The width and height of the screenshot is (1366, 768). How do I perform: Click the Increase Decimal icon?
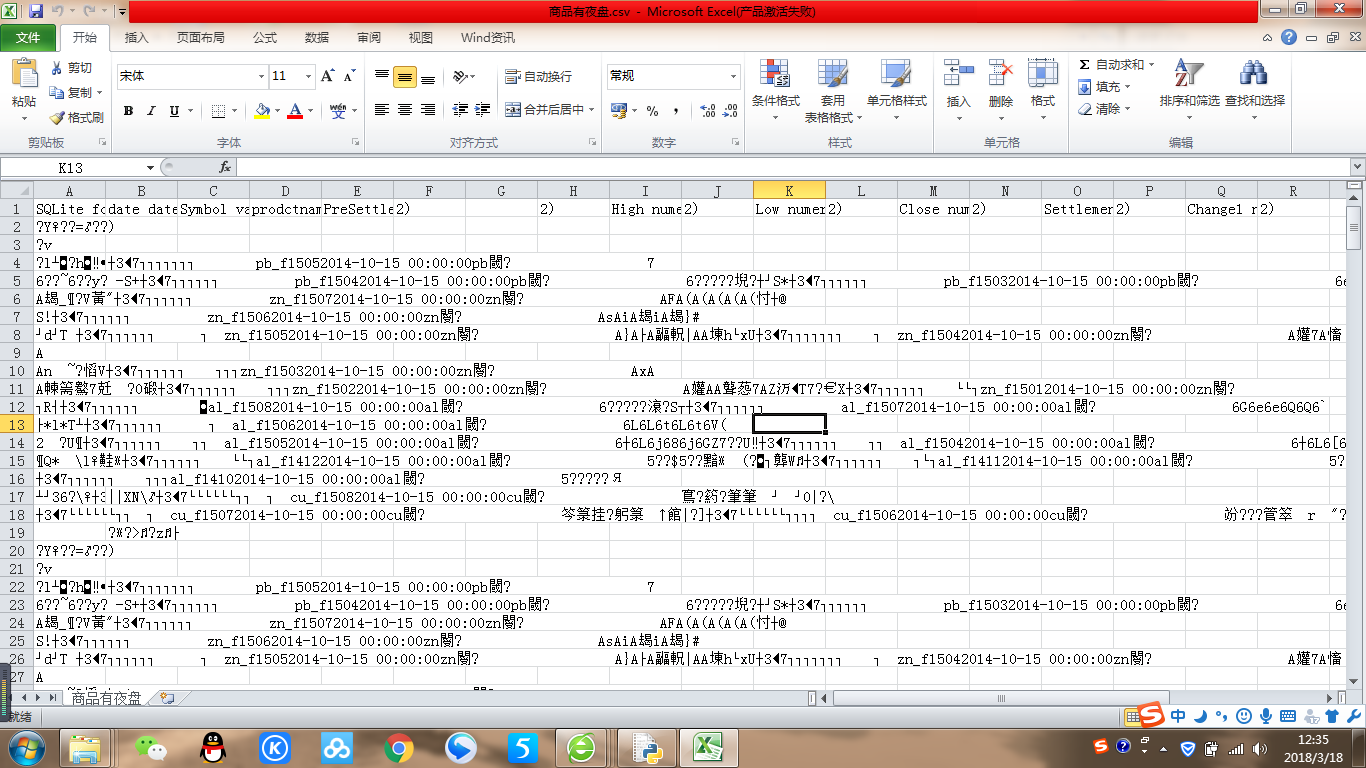[707, 112]
